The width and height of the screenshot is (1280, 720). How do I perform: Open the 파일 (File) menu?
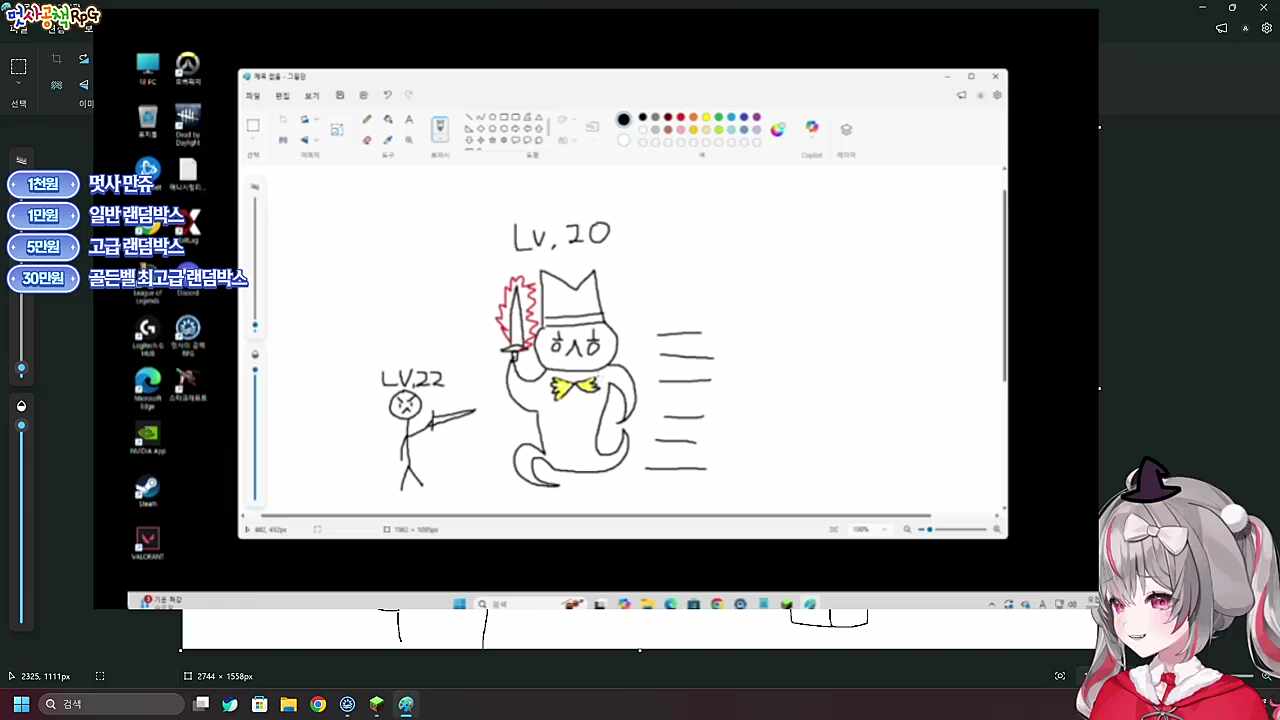(251, 94)
